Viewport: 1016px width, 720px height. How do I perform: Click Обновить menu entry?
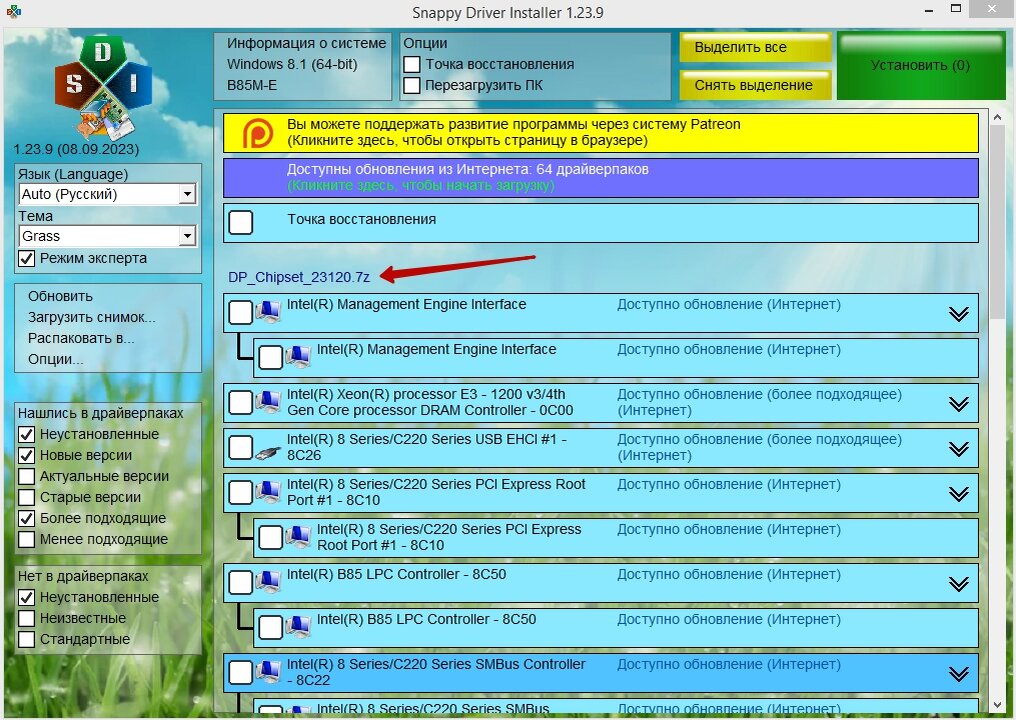(60, 297)
